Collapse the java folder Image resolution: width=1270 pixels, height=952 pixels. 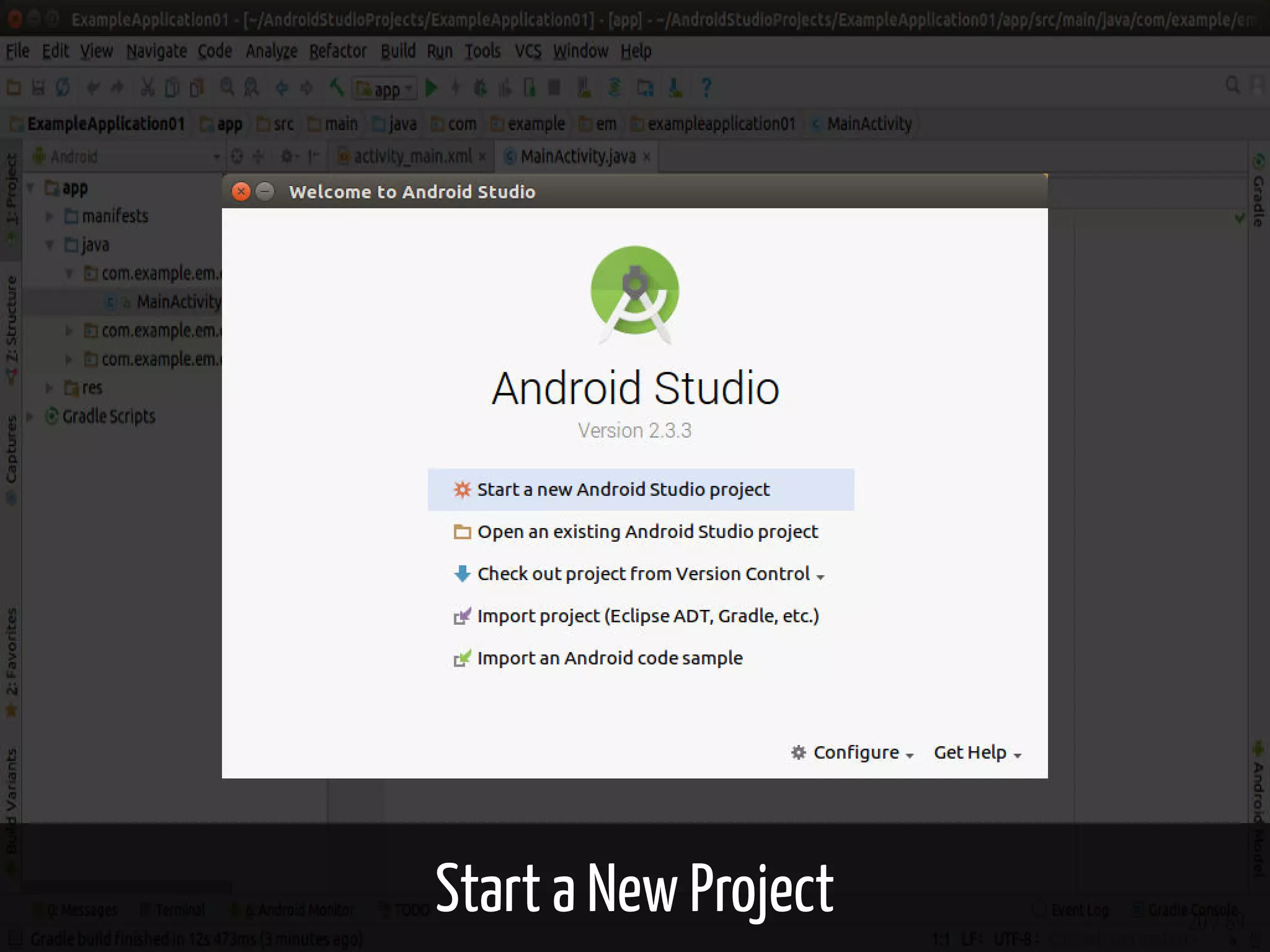49,245
